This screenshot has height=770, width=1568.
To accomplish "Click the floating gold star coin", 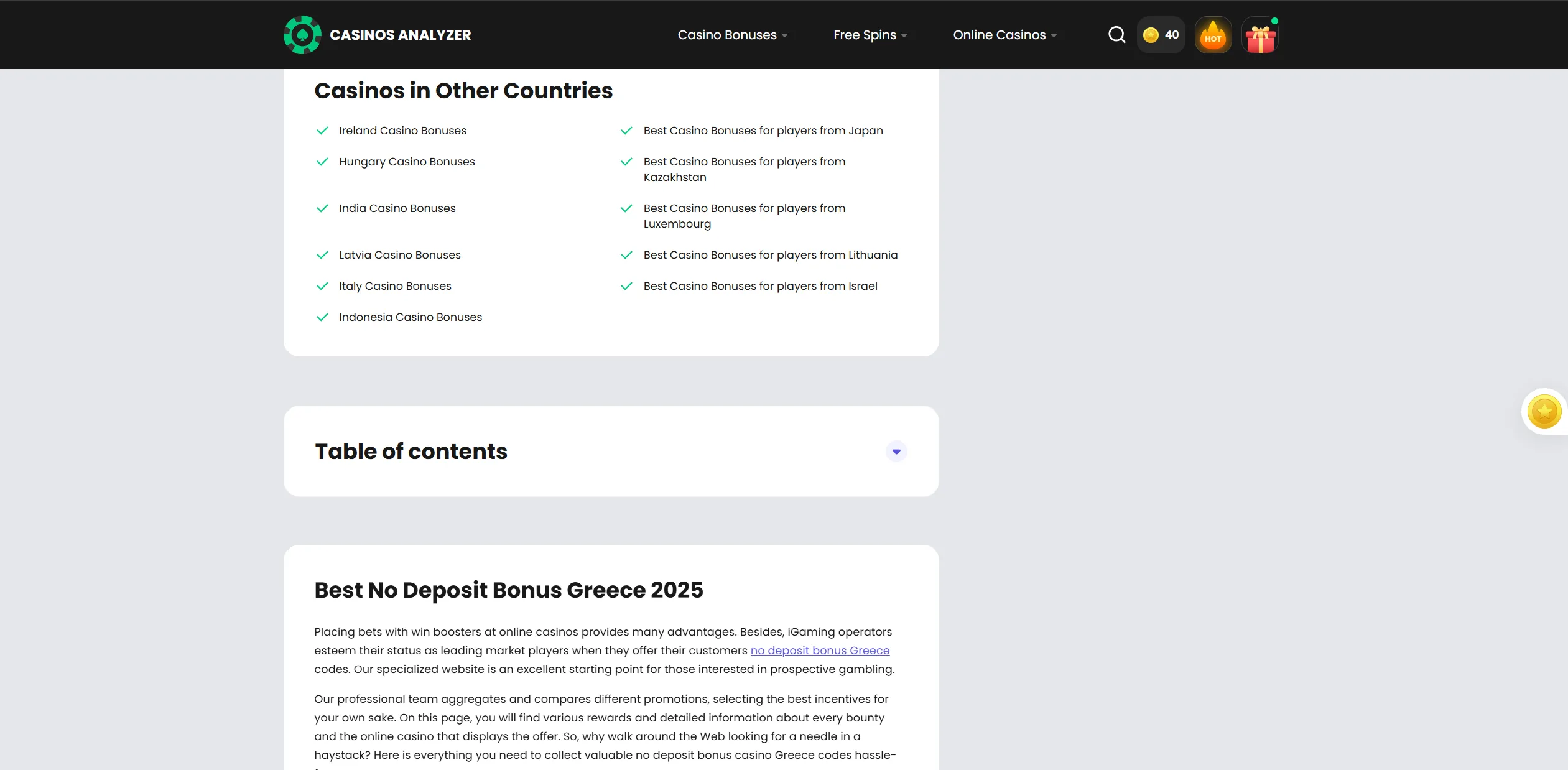I will [1544, 412].
